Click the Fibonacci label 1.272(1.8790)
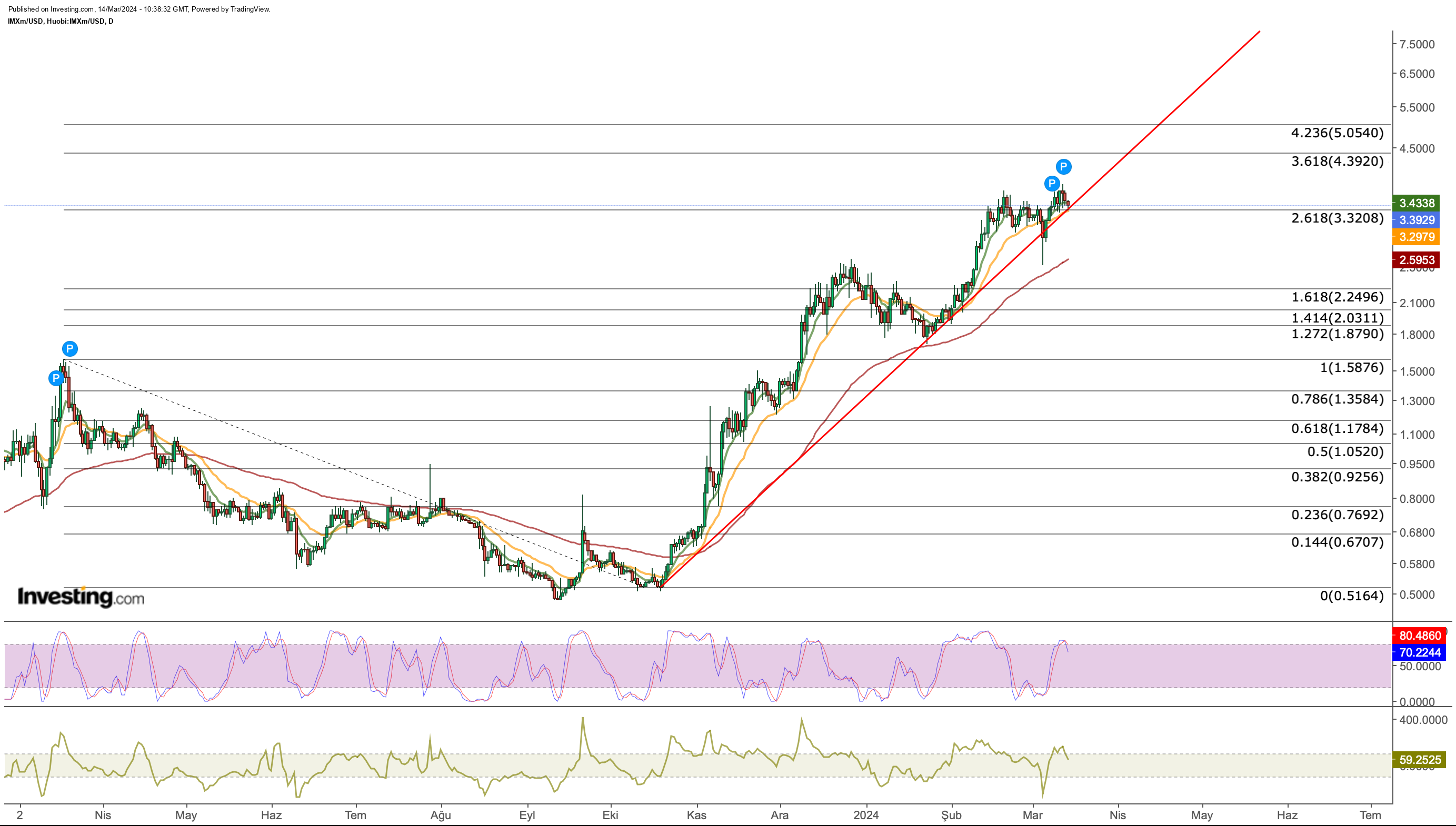This screenshot has height=826, width=1456. pos(1338,334)
